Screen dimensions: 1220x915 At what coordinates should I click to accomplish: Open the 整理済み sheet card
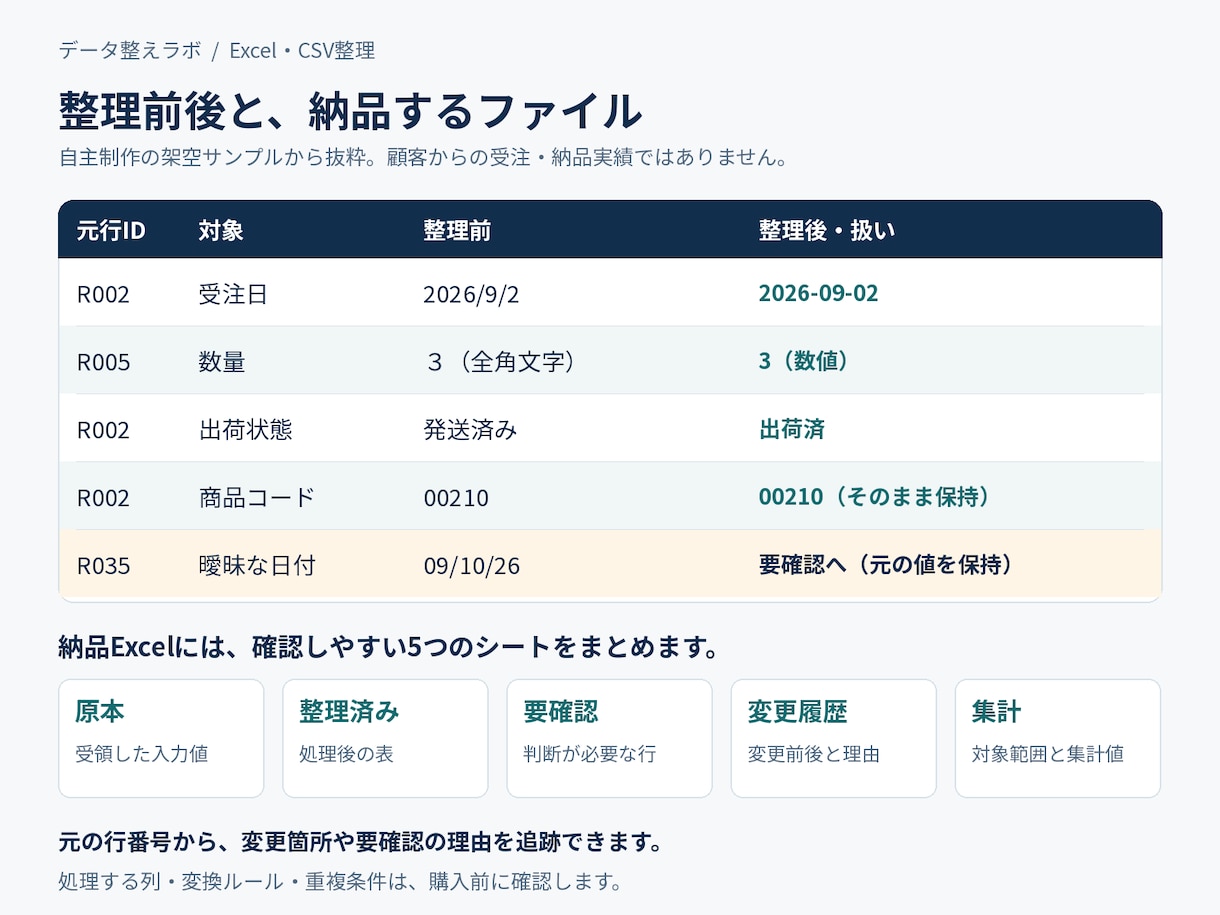[385, 738]
